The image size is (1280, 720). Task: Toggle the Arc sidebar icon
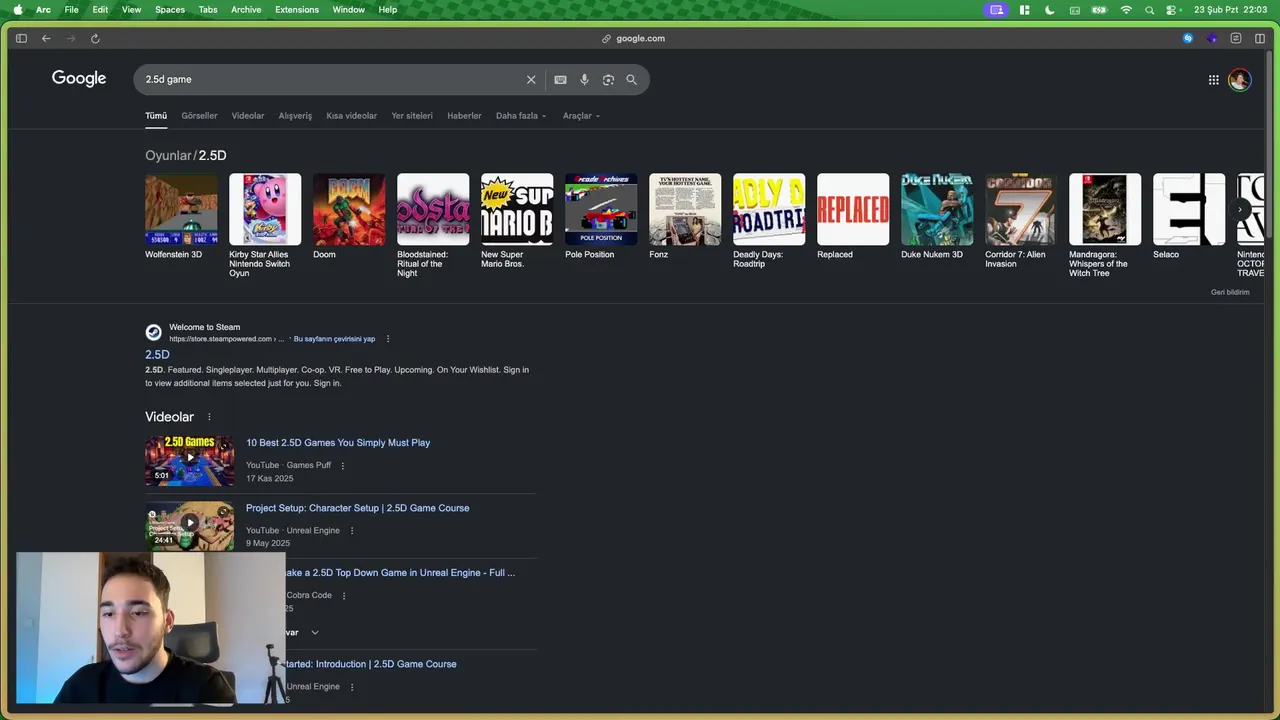pos(21,38)
